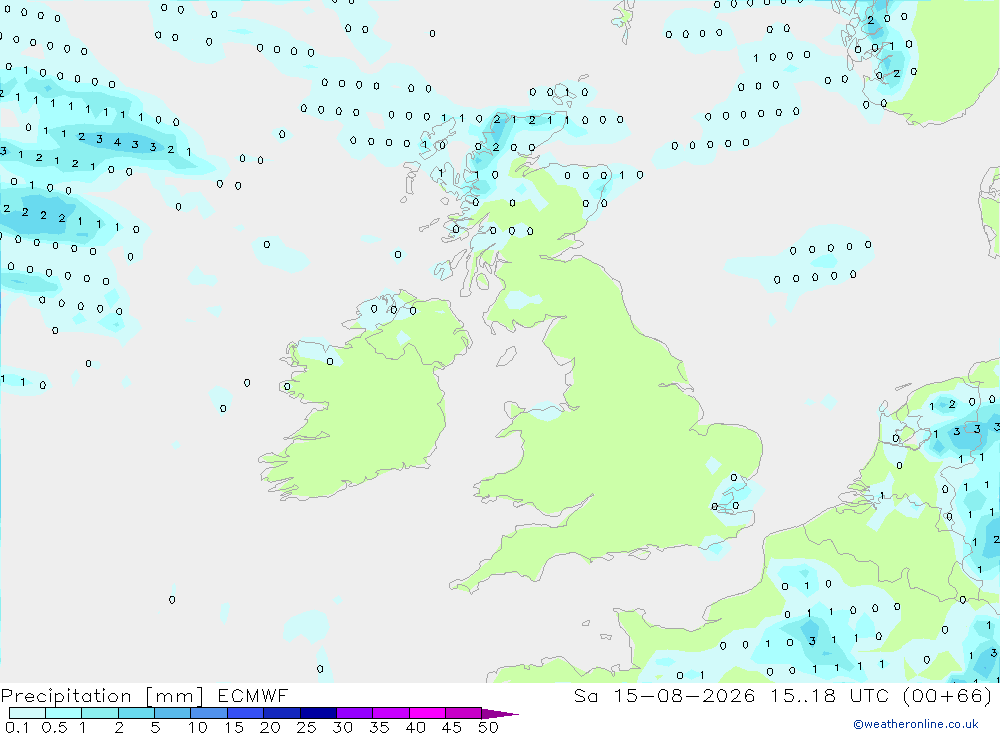1000x733 pixels.
Task: Select the 0.5–1 legend color swatch
Action: click(63, 713)
